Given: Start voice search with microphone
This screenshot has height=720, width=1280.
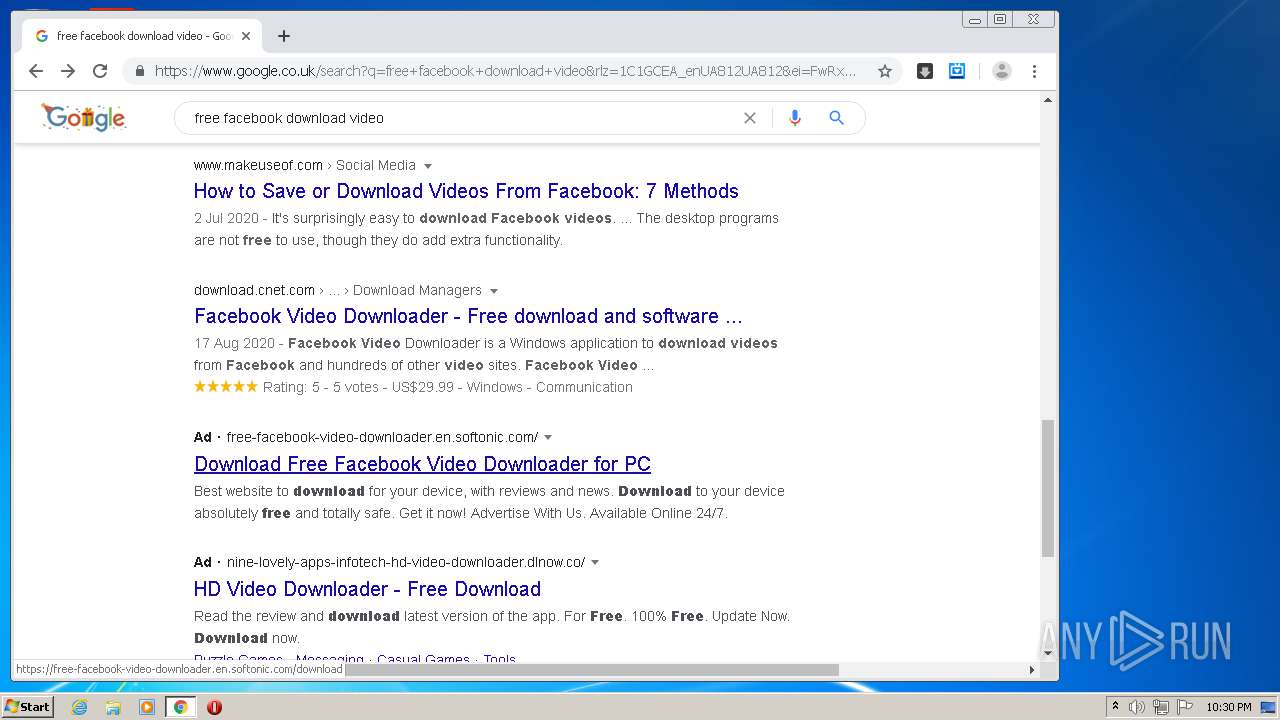Looking at the screenshot, I should [795, 118].
